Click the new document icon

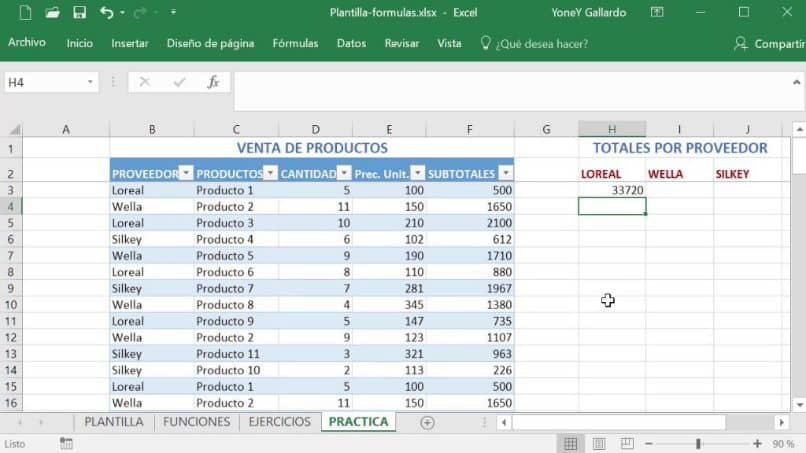tap(25, 12)
